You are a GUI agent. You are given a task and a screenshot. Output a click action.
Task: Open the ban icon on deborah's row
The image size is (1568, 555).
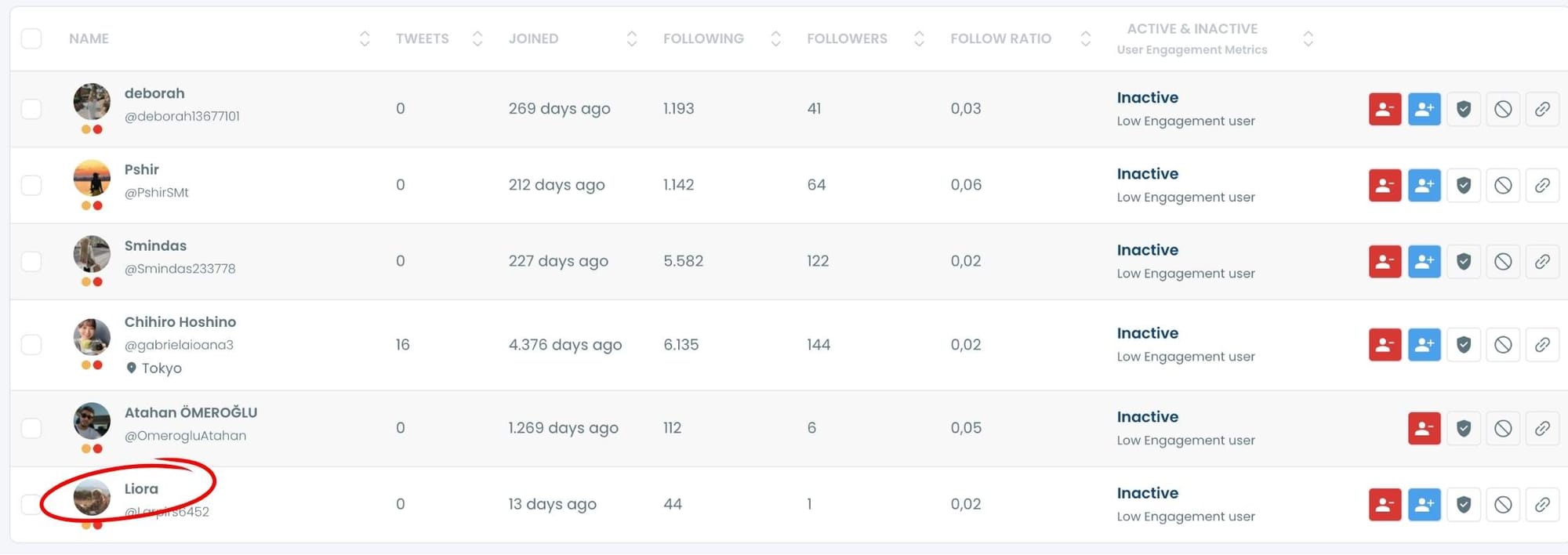tap(1503, 109)
